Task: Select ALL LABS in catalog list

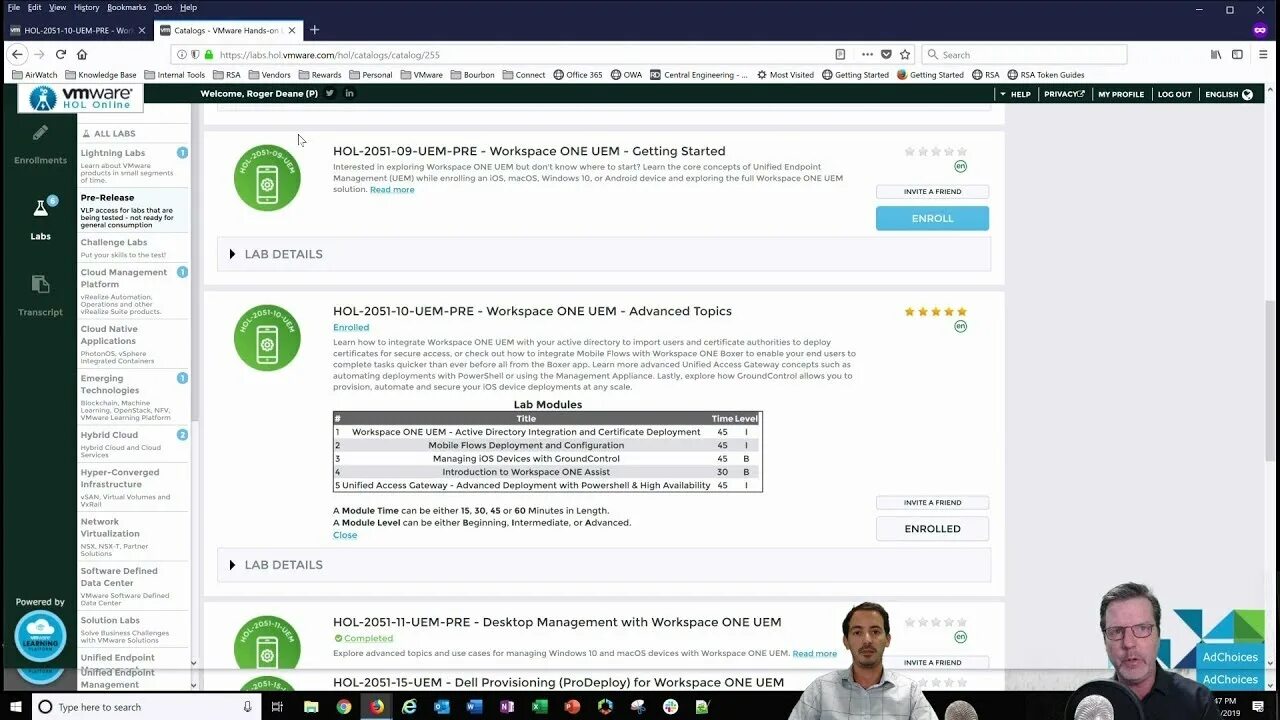Action: [114, 133]
